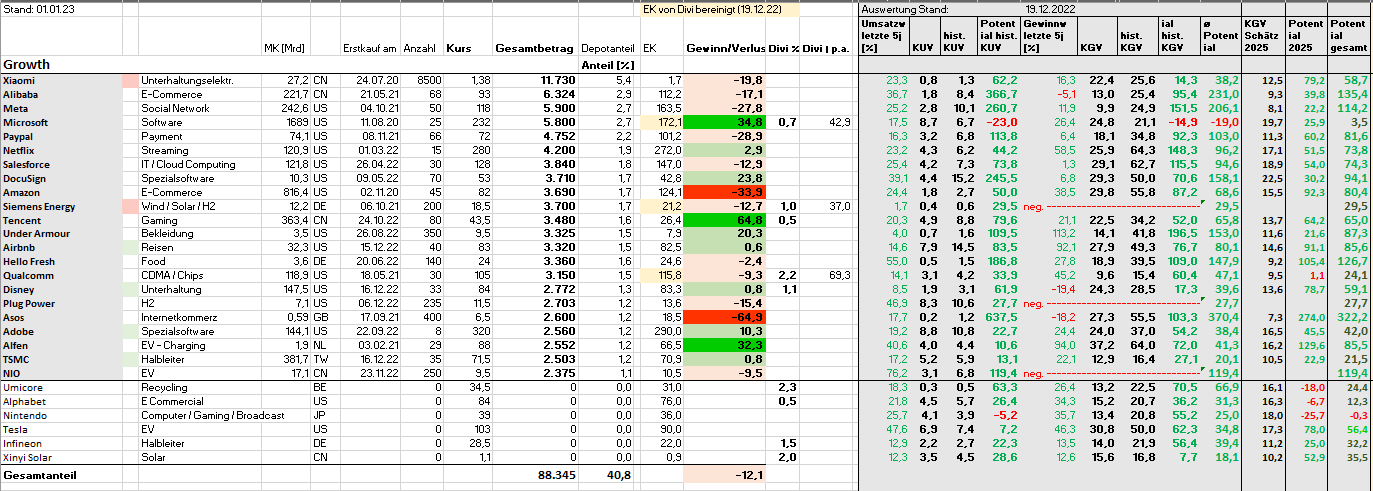Click the 'EV - Charging' sector cell

tap(199, 346)
